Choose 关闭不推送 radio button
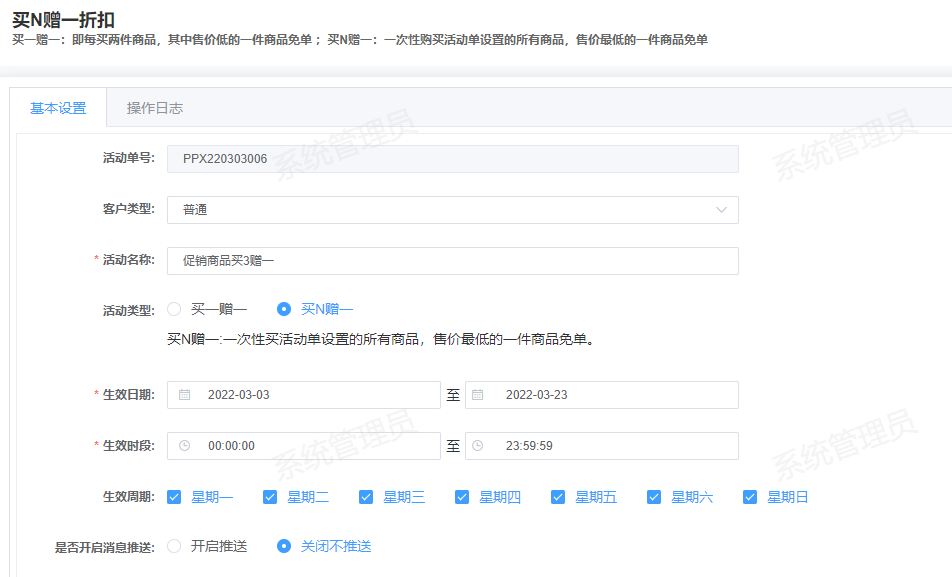Image resolution: width=952 pixels, height=577 pixels. [284, 546]
